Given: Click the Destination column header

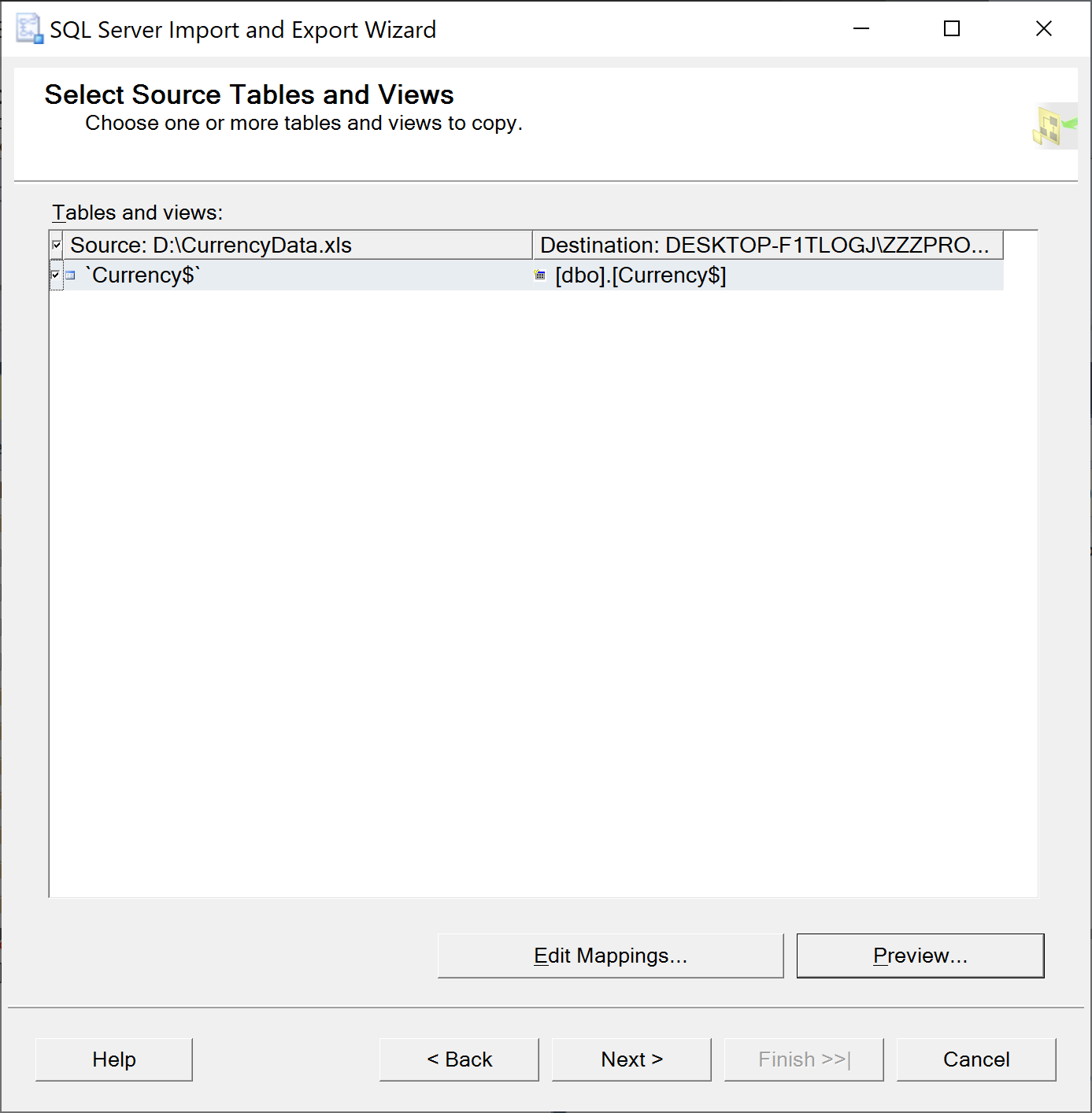Looking at the screenshot, I should (768, 245).
